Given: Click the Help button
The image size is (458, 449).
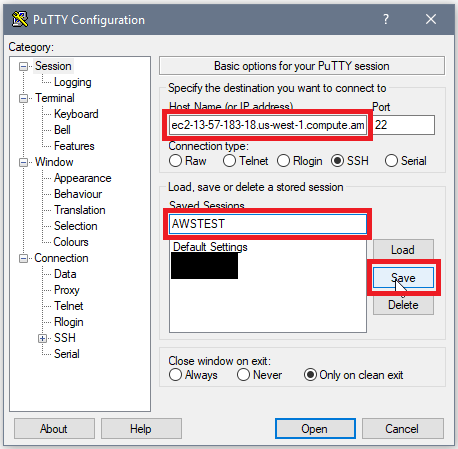Looking at the screenshot, I should coord(141,429).
